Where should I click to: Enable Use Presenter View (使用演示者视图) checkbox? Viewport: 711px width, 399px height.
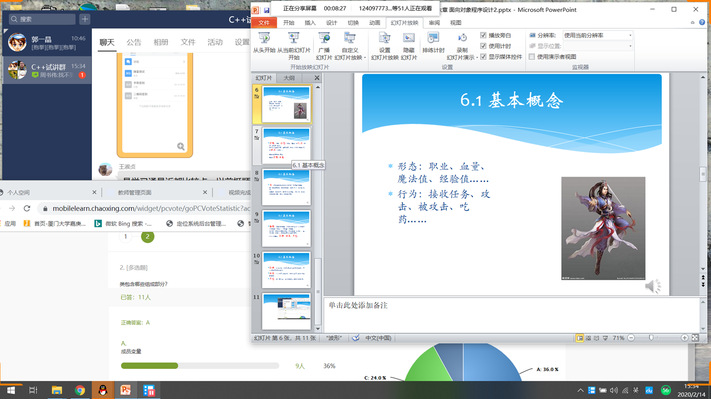532,57
